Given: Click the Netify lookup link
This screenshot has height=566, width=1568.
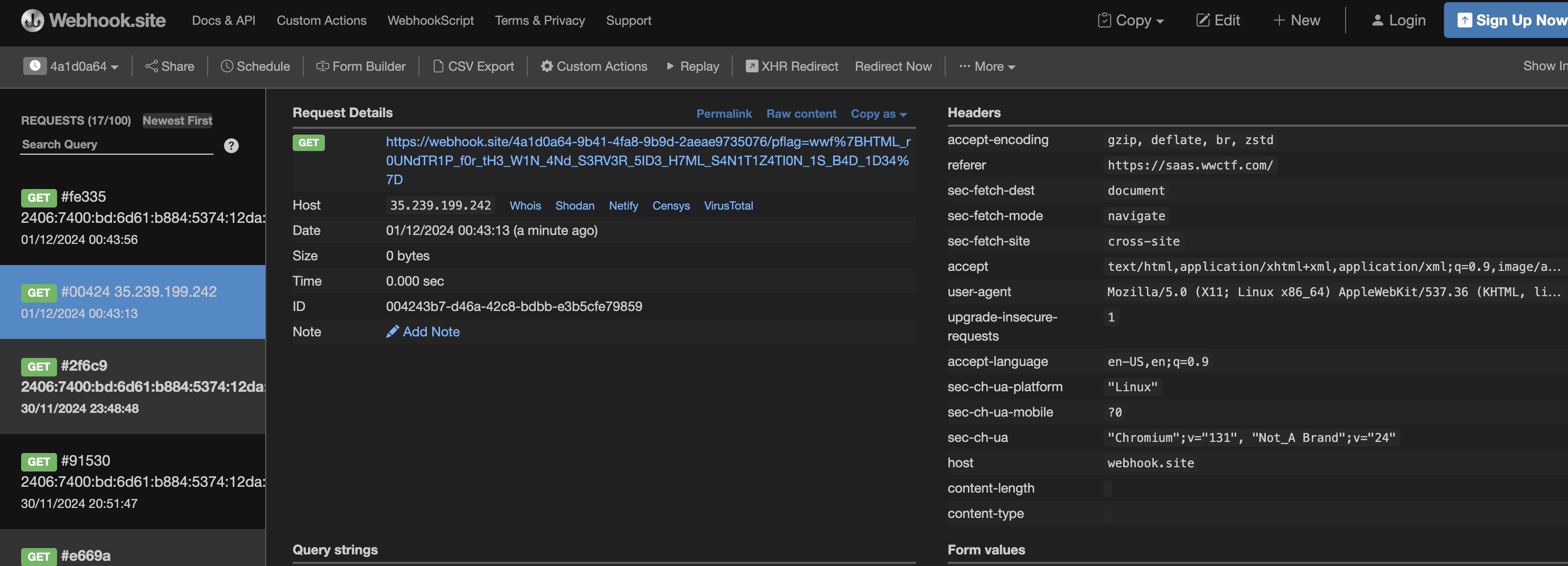Looking at the screenshot, I should [x=623, y=206].
